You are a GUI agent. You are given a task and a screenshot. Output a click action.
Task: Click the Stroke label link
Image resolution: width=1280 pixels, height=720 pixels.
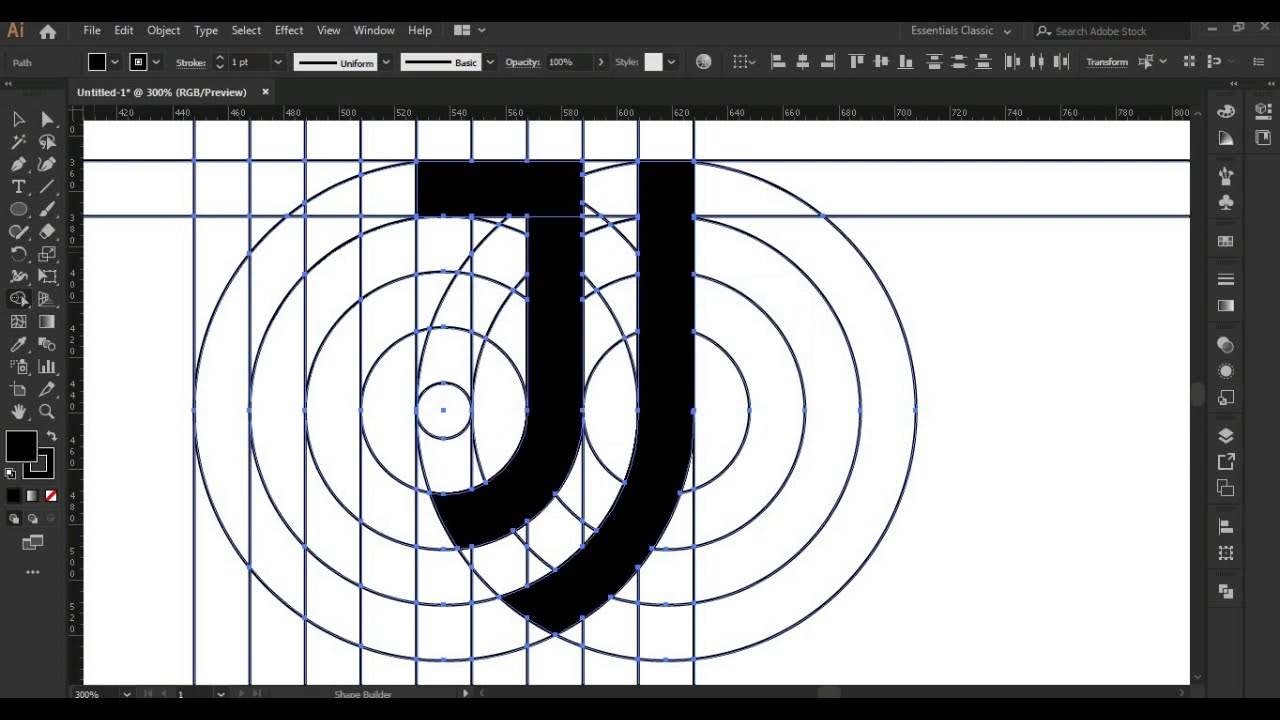191,62
